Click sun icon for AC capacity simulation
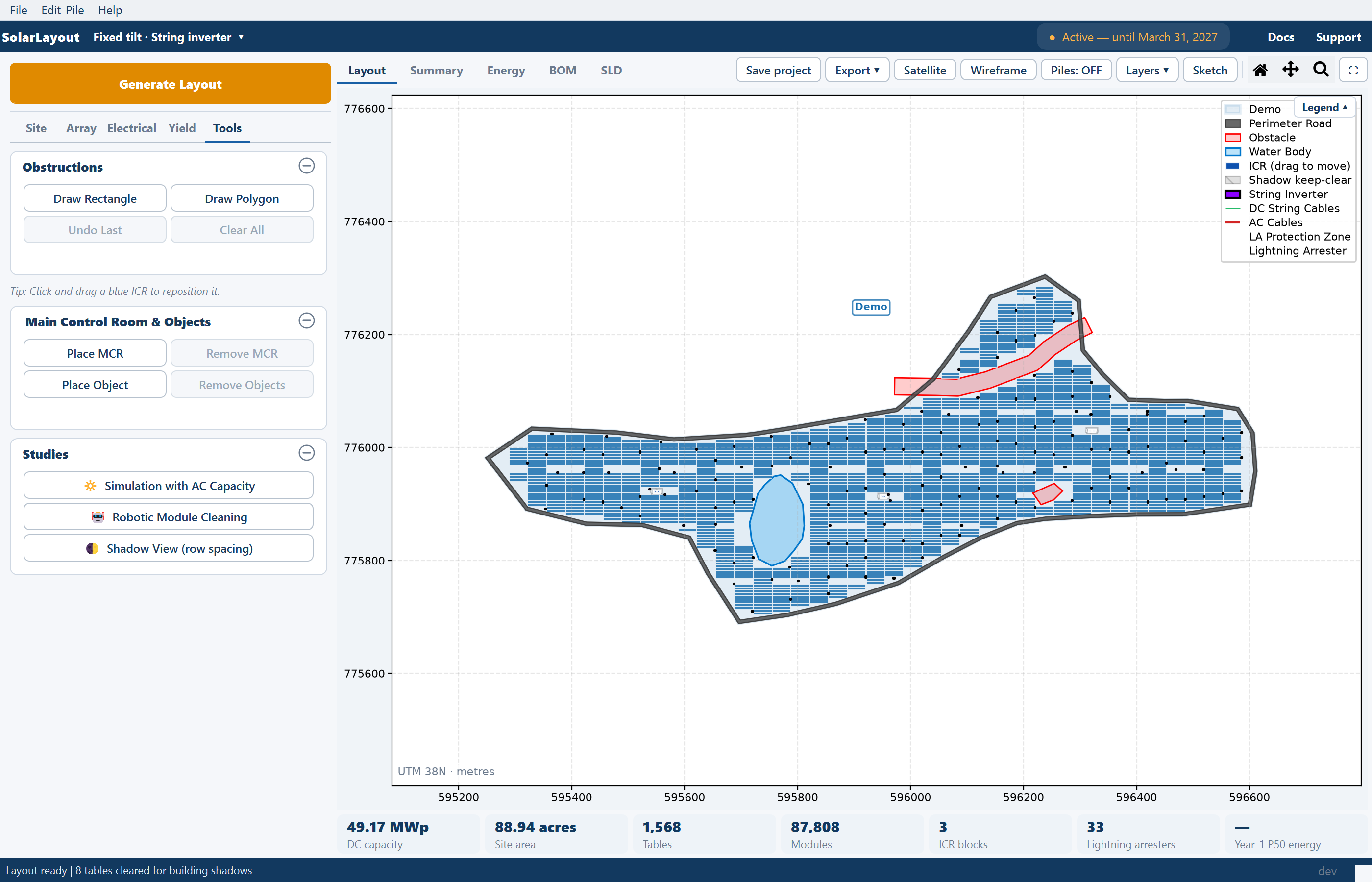Viewport: 1372px width, 882px height. [90, 486]
